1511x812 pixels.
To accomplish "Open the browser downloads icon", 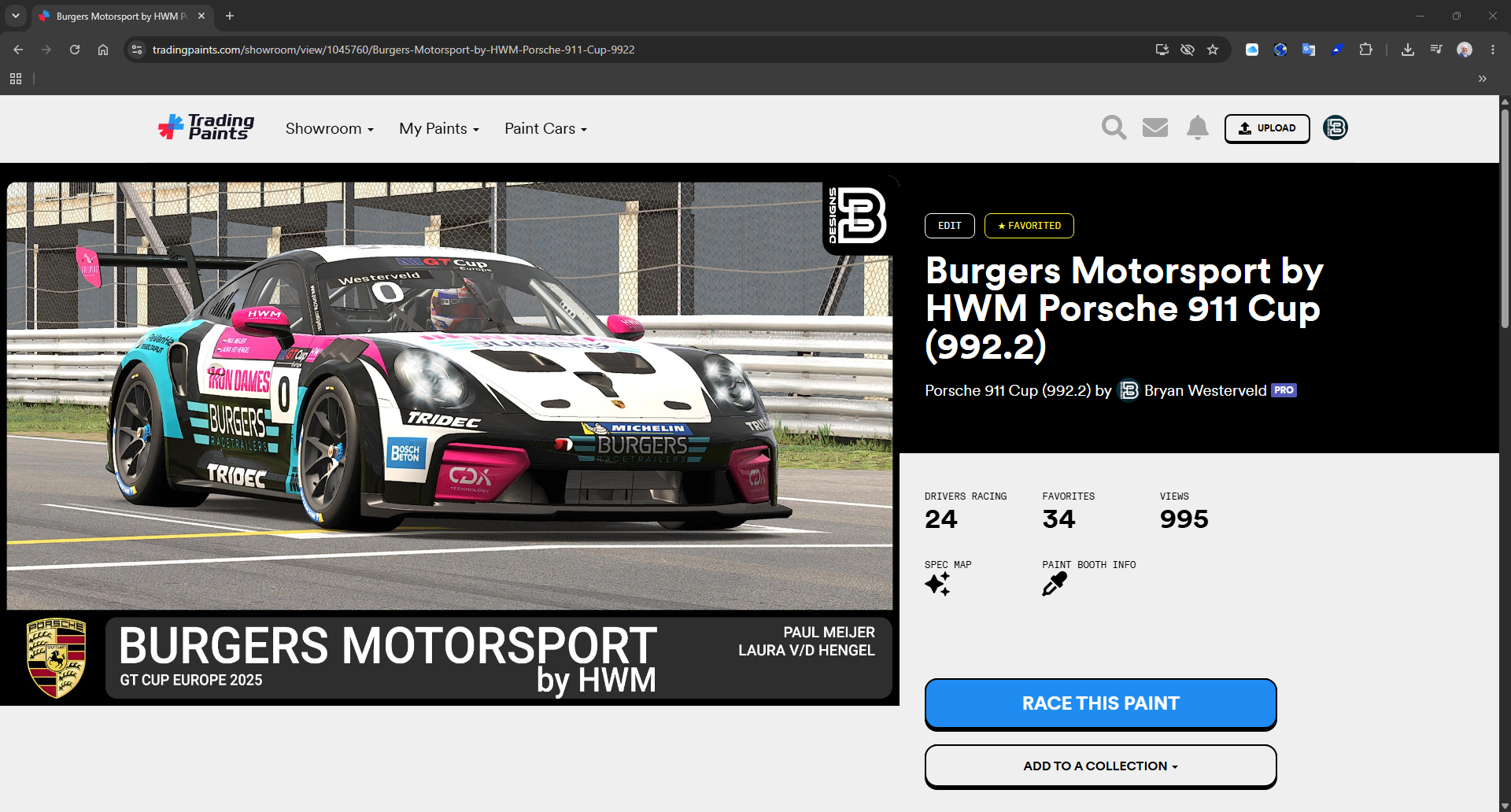I will pyautogui.click(x=1408, y=50).
